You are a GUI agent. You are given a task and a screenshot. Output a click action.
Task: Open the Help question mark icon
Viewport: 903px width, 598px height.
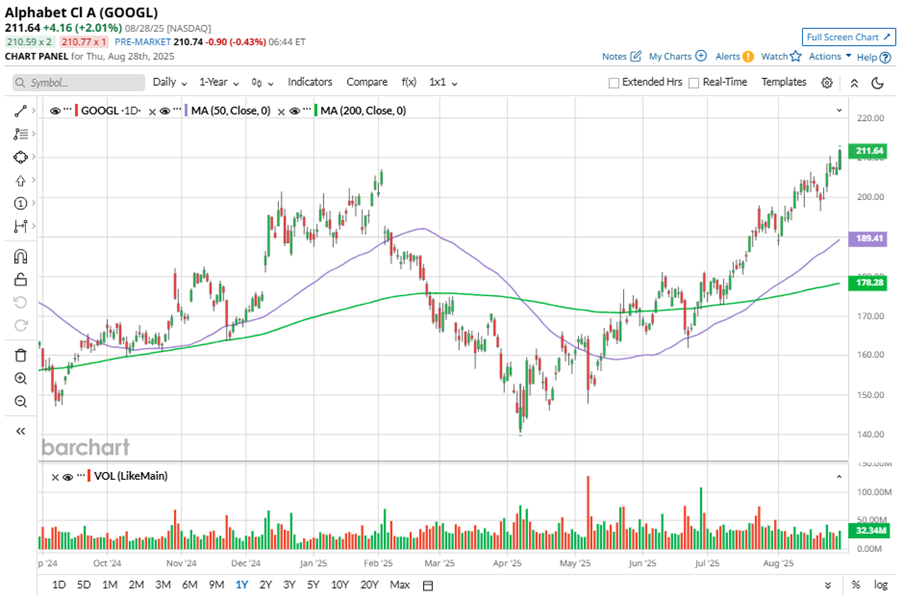(x=885, y=57)
